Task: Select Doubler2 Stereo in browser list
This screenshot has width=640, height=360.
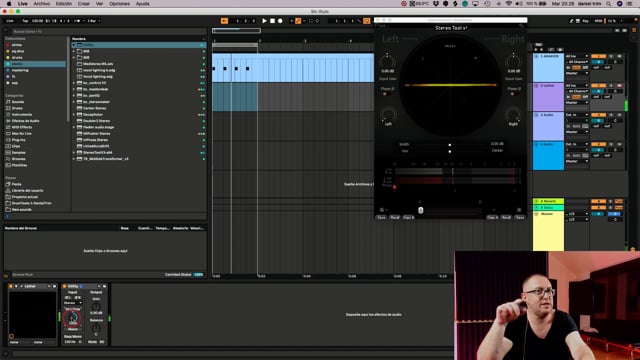Action: coord(96,121)
